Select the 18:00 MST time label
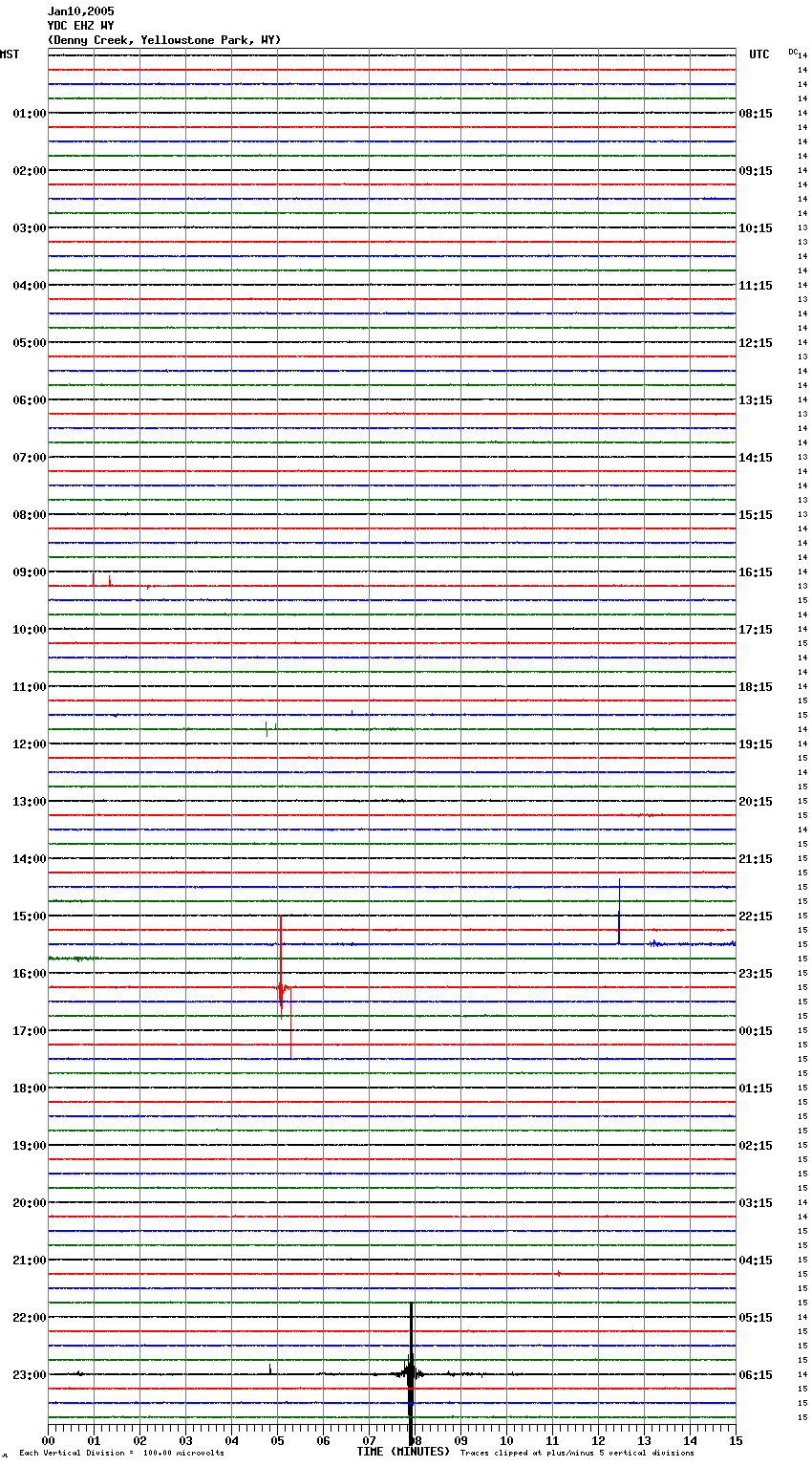Viewport: 812px width, 1466px height. pyautogui.click(x=29, y=1089)
